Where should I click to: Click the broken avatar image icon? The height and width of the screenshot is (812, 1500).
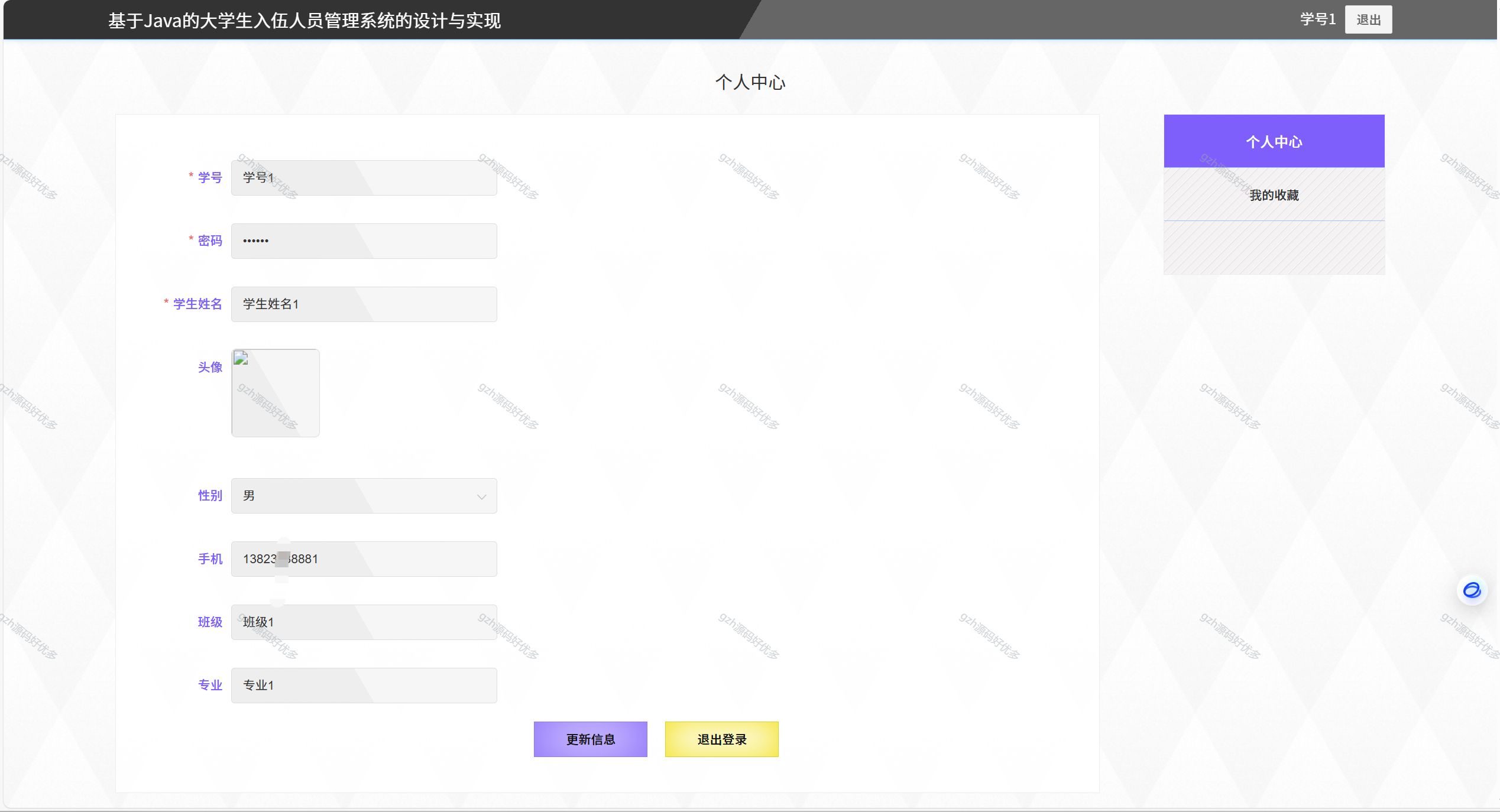241,358
